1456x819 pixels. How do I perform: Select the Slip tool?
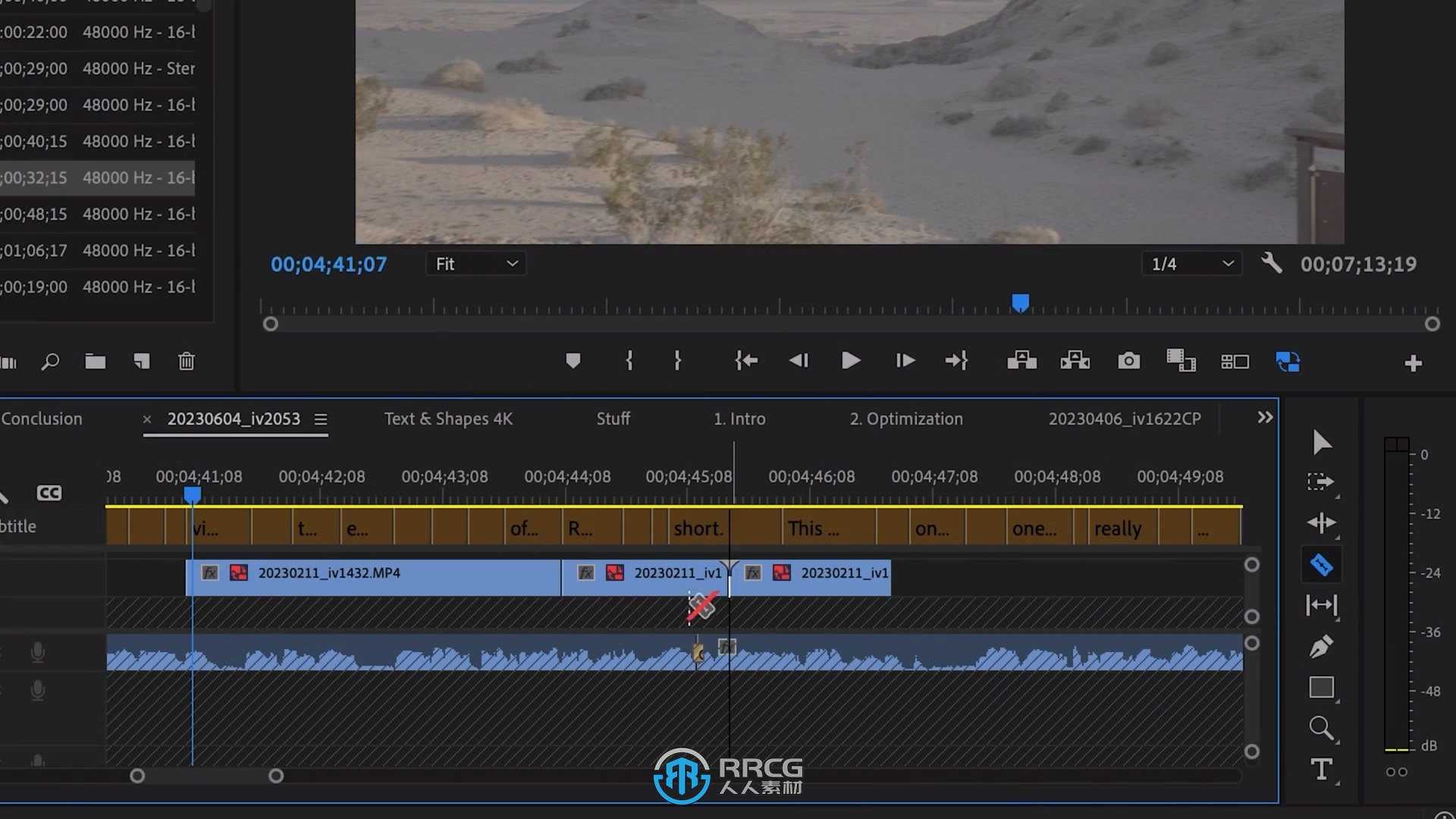click(x=1322, y=605)
